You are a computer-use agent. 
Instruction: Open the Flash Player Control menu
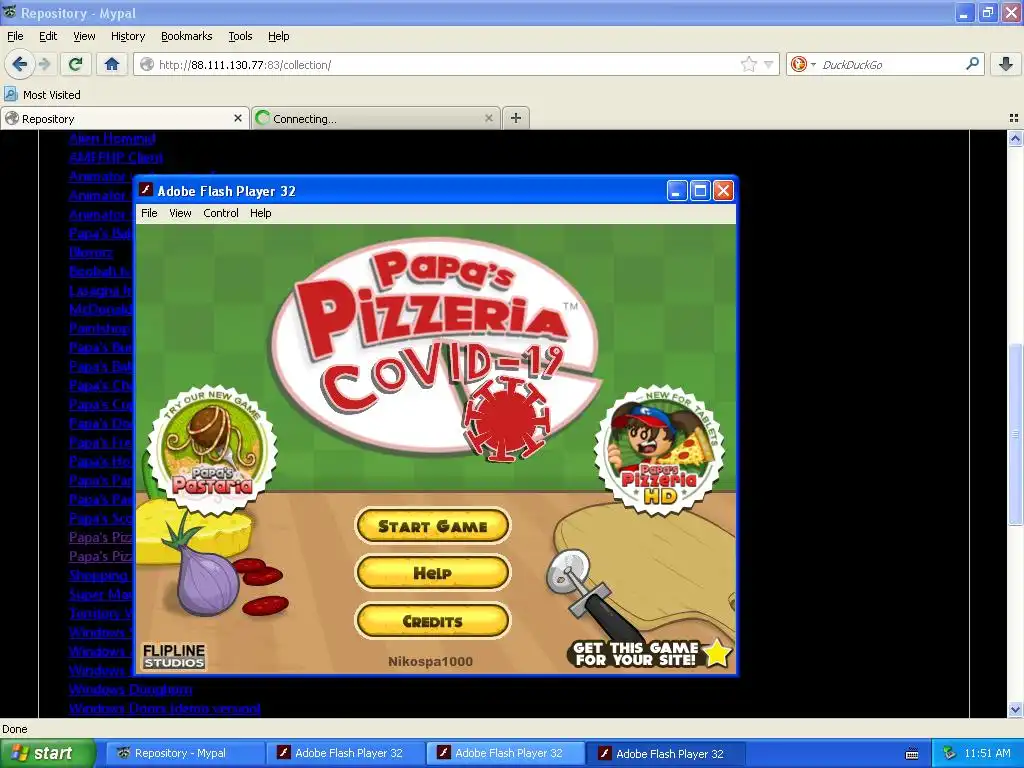coord(221,213)
